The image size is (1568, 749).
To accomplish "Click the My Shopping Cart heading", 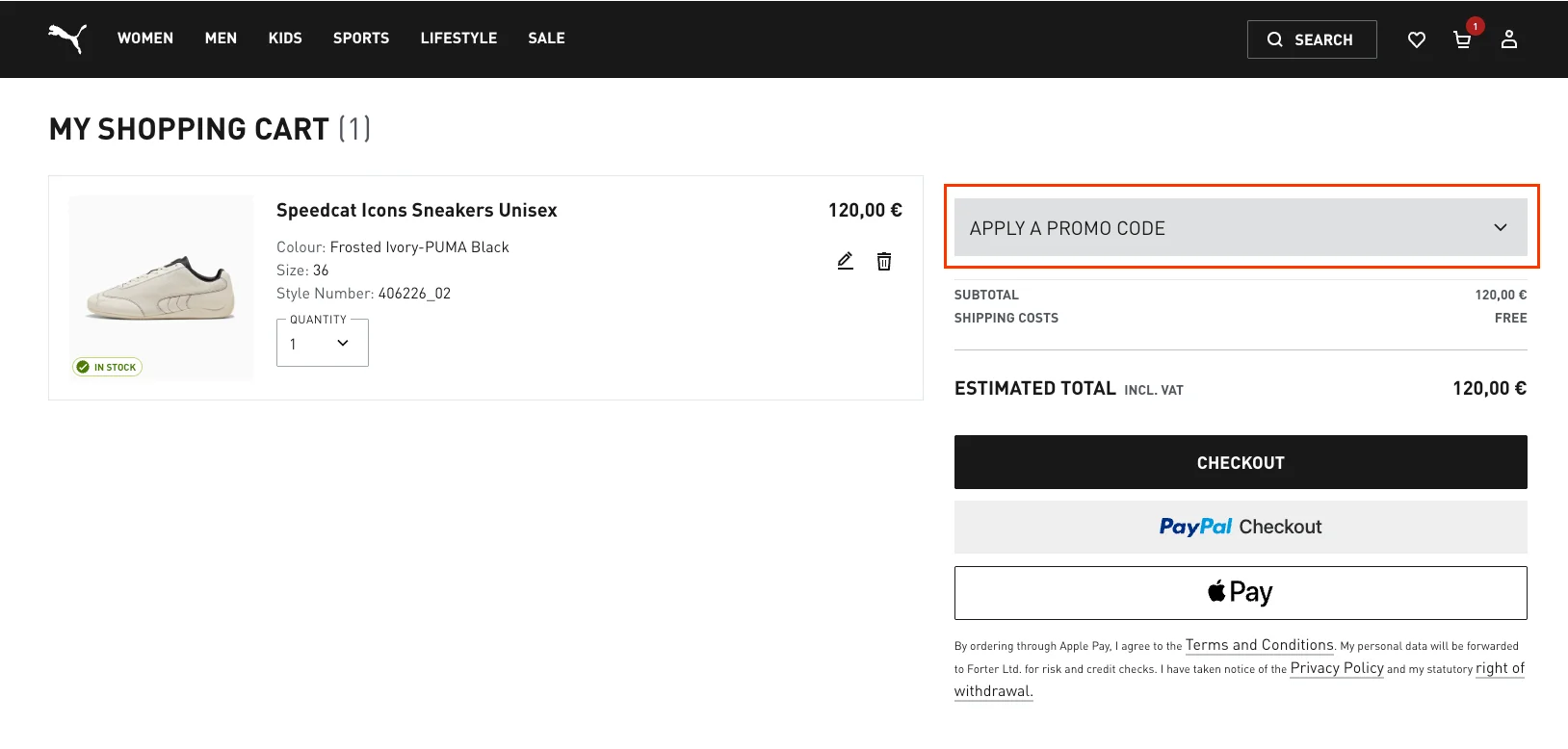I will point(210,129).
